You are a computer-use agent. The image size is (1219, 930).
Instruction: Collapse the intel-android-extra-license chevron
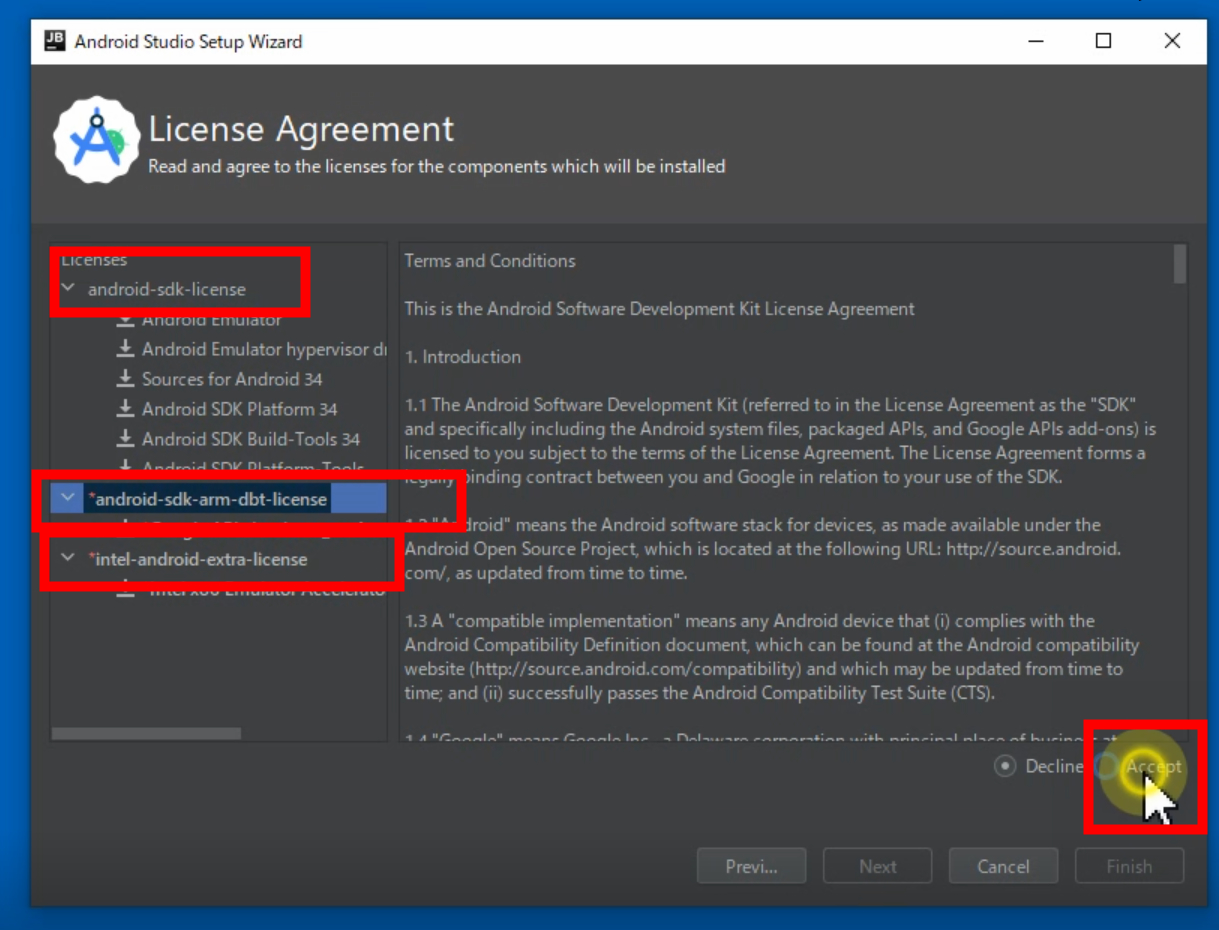point(68,558)
